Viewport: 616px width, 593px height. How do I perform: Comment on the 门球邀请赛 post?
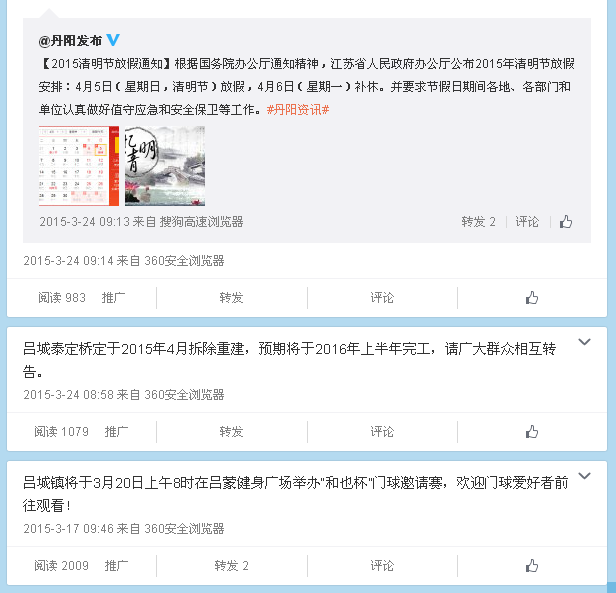tap(382, 566)
